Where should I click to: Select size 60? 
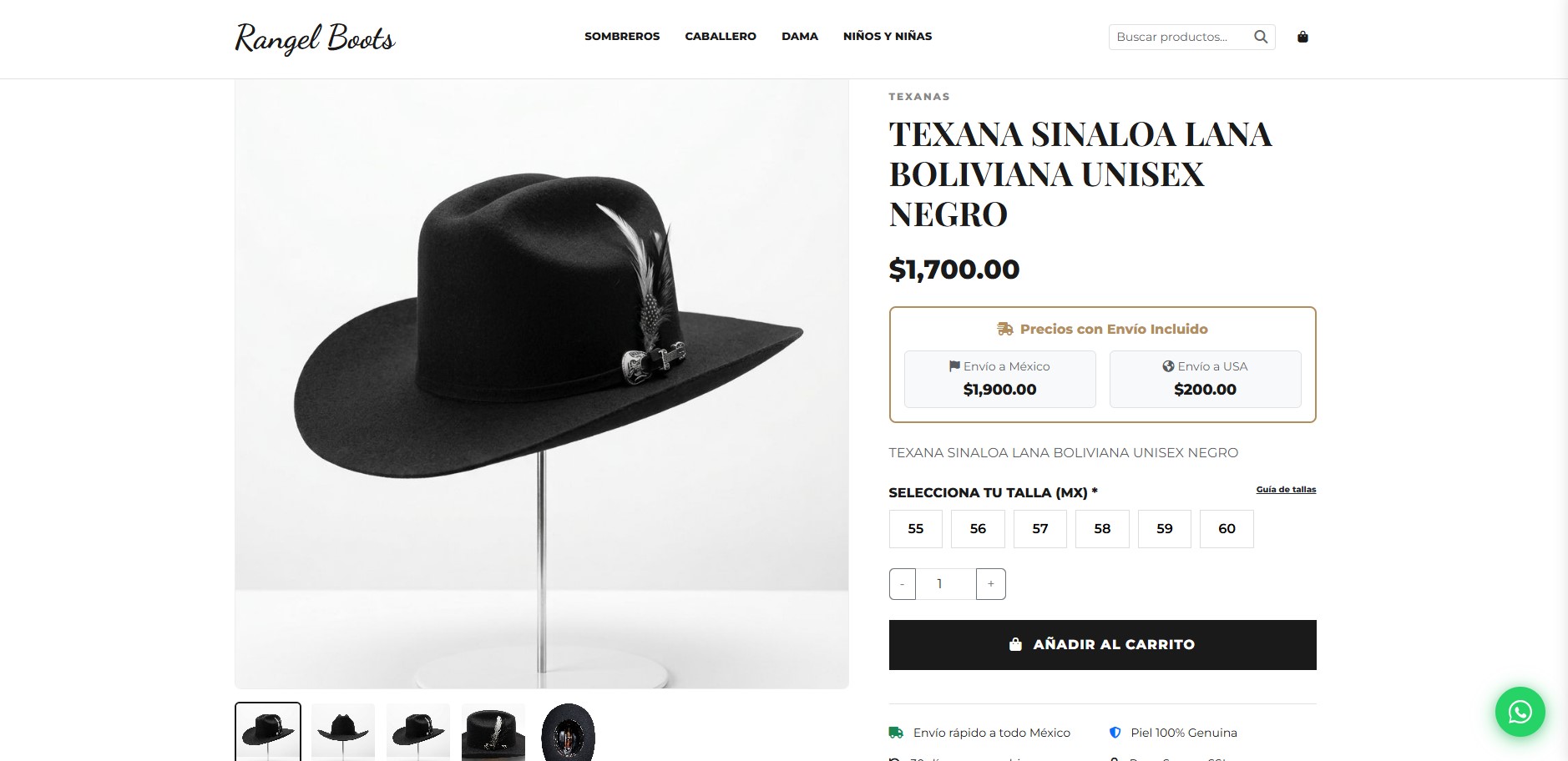(x=1227, y=529)
